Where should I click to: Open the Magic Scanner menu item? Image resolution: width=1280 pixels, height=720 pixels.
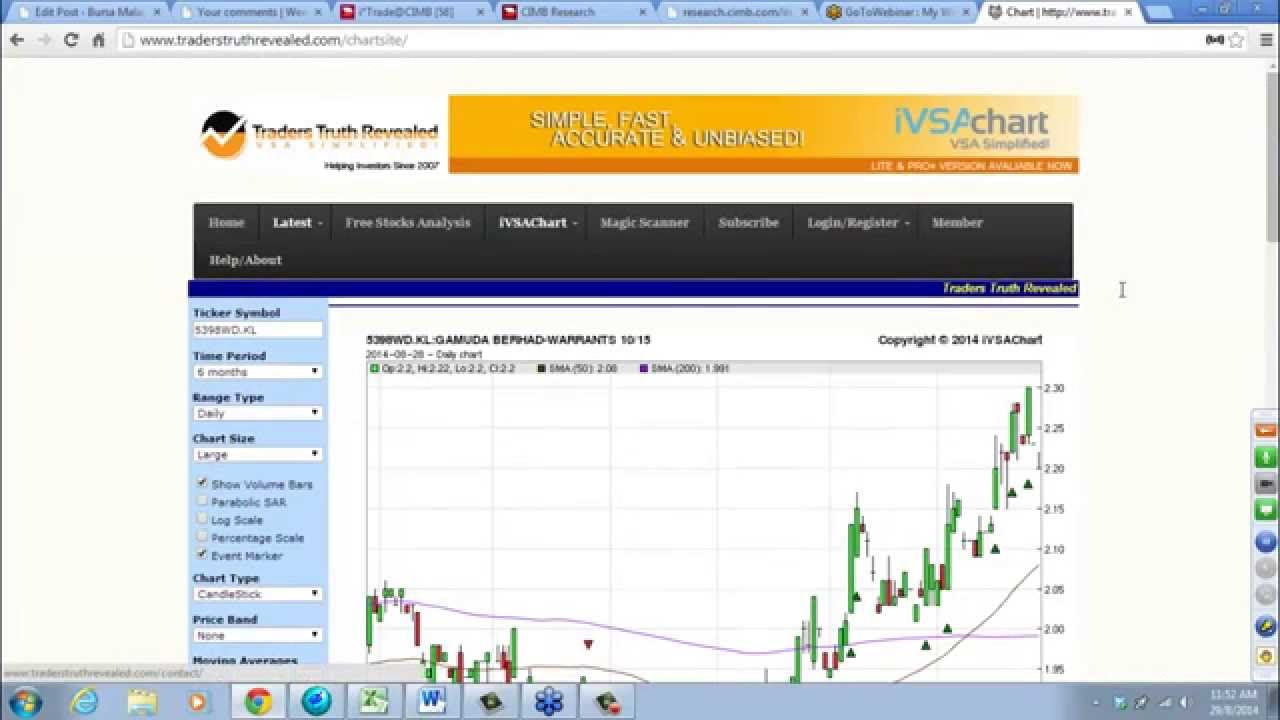644,223
